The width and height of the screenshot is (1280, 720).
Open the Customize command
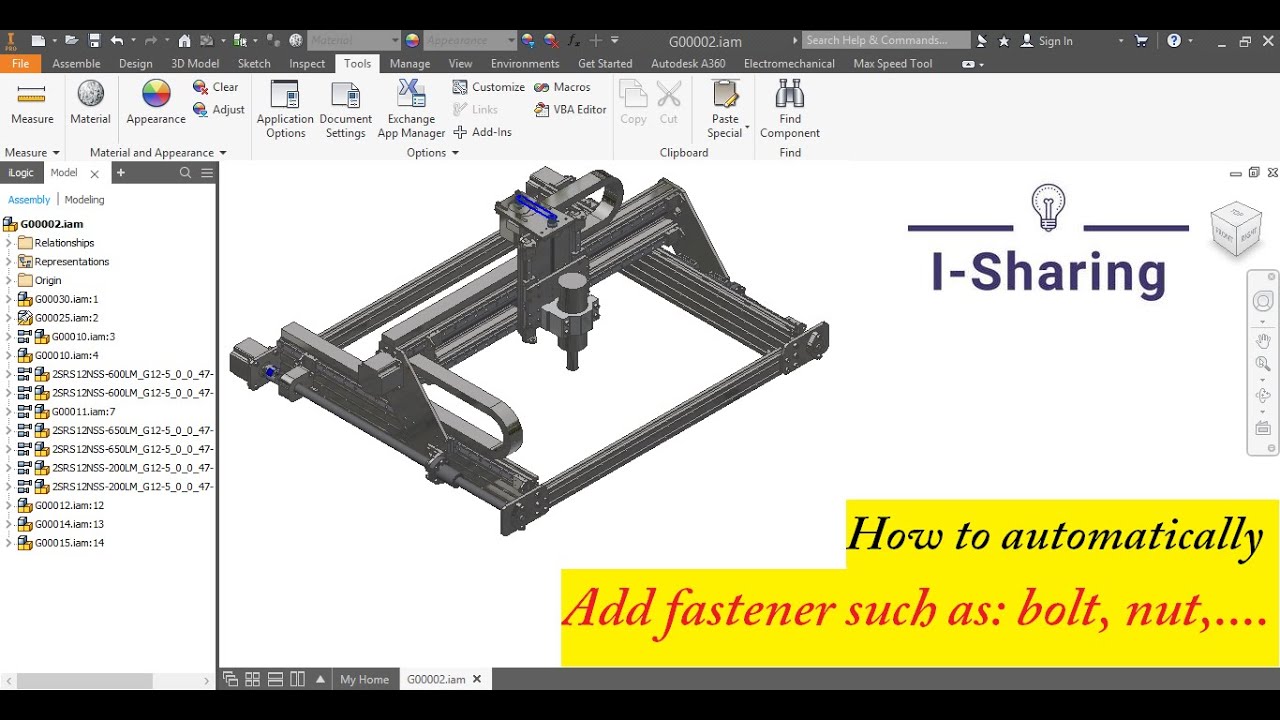(x=488, y=87)
